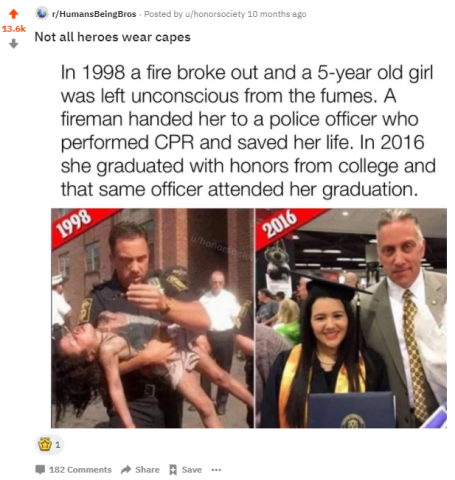The image size is (455, 480).
Task: Downvote the post with the gray arrow
Action: pos(13,44)
